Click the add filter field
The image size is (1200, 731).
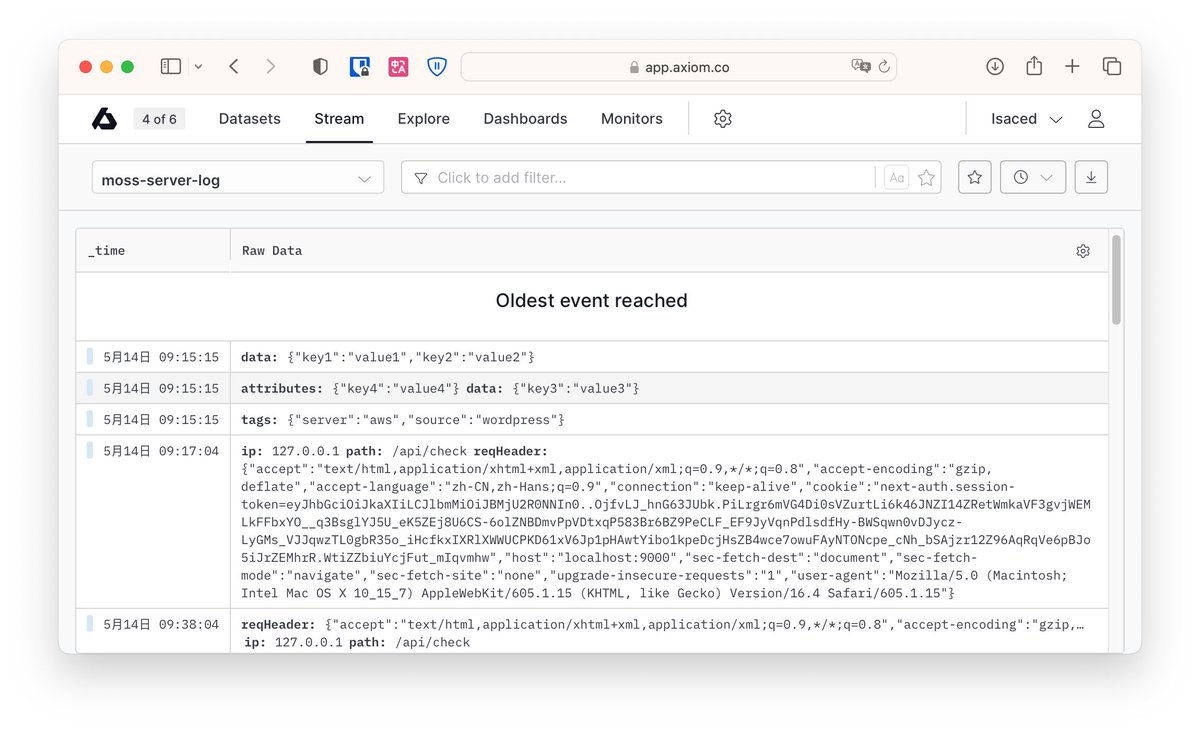click(638, 178)
